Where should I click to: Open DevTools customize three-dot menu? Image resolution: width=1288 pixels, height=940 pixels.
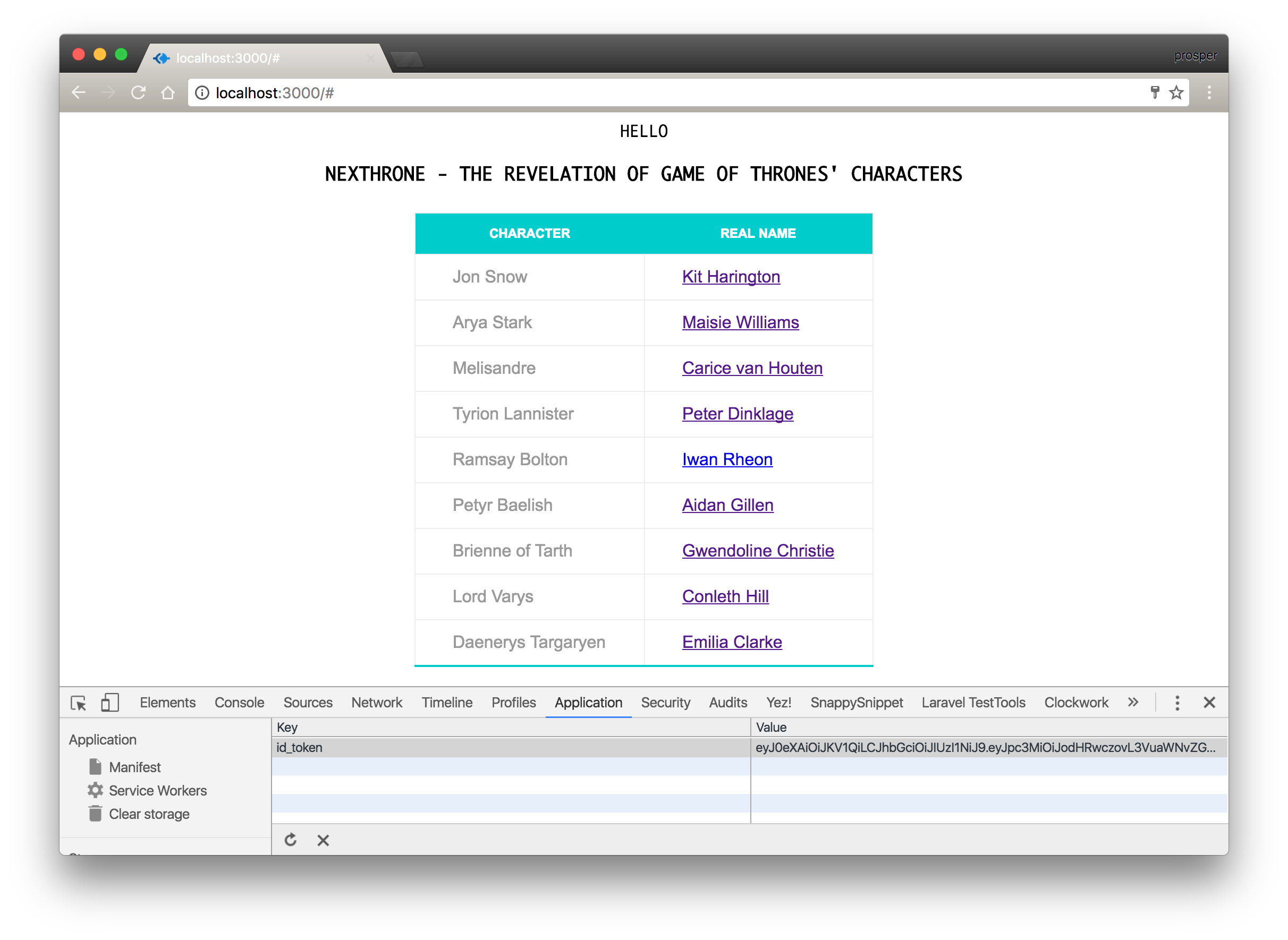[1177, 703]
